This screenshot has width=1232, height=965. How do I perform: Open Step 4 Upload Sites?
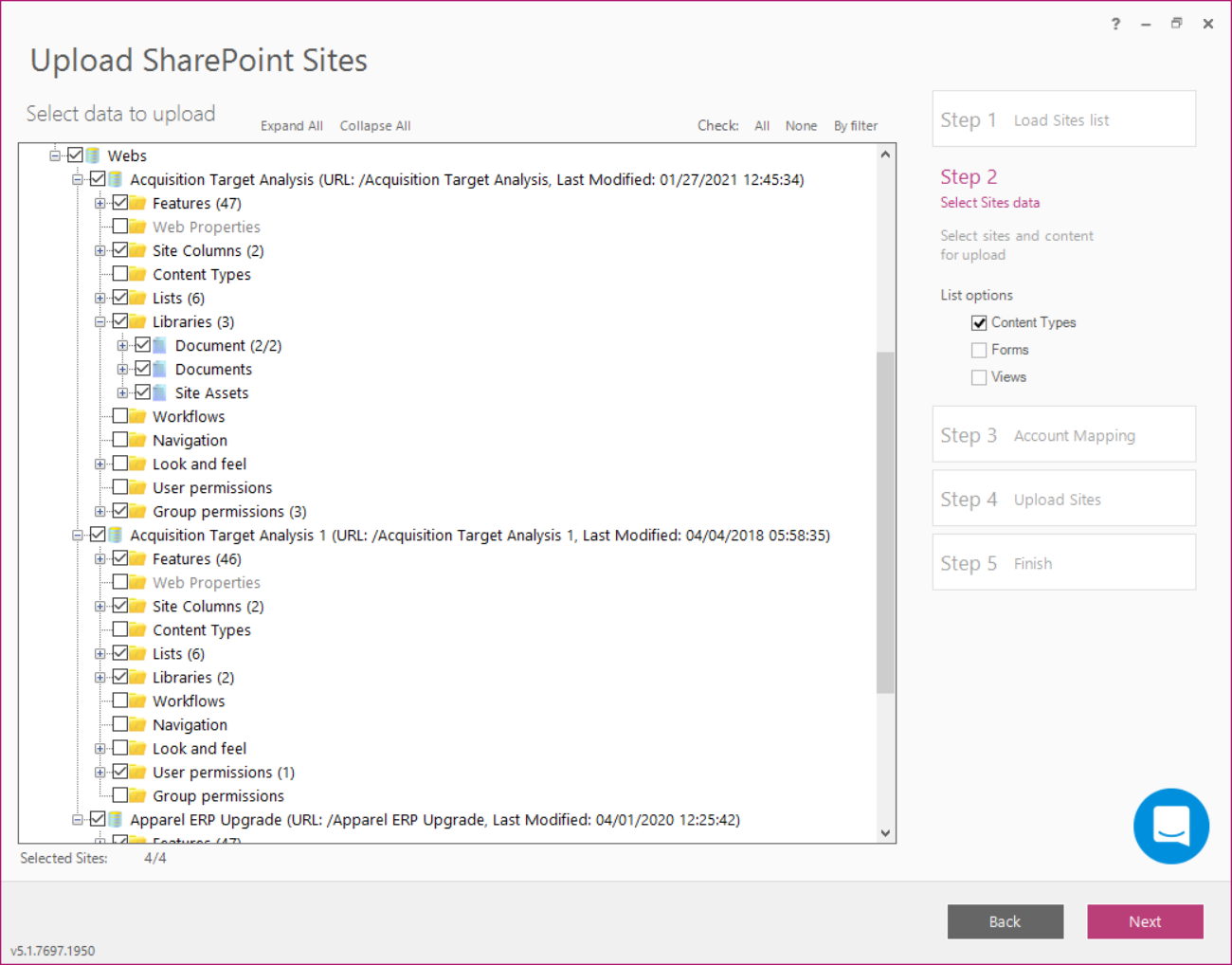point(1064,499)
